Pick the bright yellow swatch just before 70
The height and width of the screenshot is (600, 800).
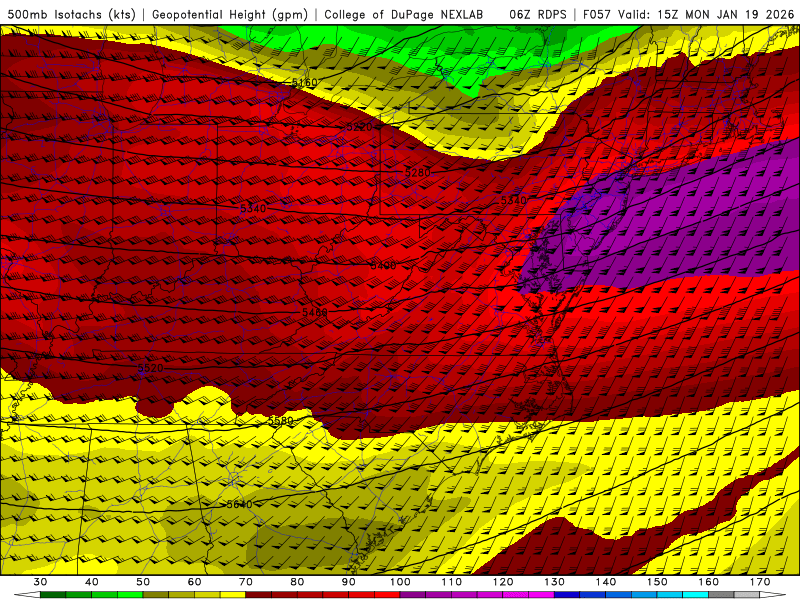click(233, 595)
